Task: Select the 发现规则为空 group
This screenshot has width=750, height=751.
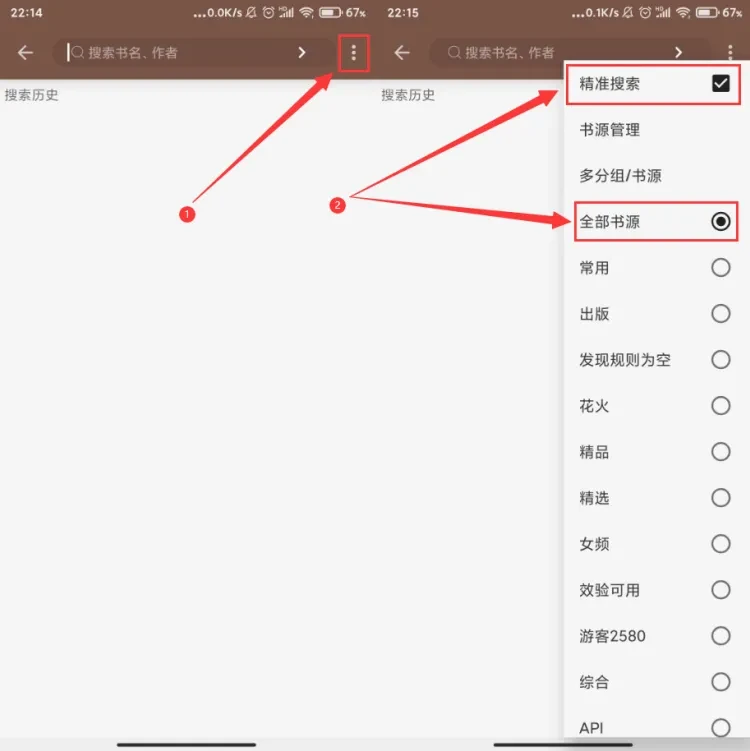Action: 720,360
